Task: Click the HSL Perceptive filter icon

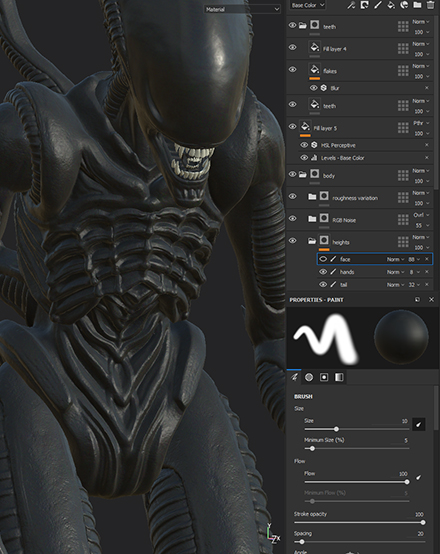Action: coord(314,145)
